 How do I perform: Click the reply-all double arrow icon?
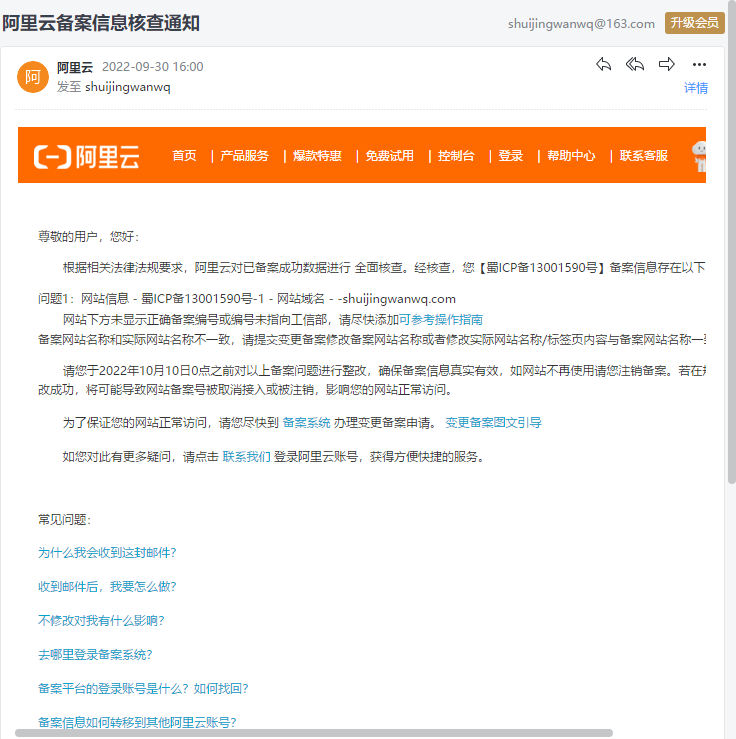click(x=635, y=64)
